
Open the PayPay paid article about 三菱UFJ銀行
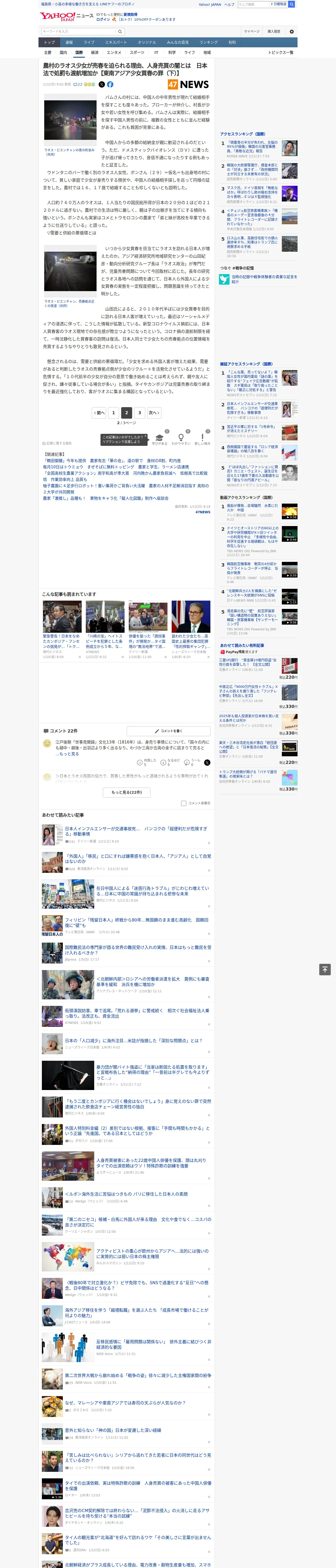[248, 662]
